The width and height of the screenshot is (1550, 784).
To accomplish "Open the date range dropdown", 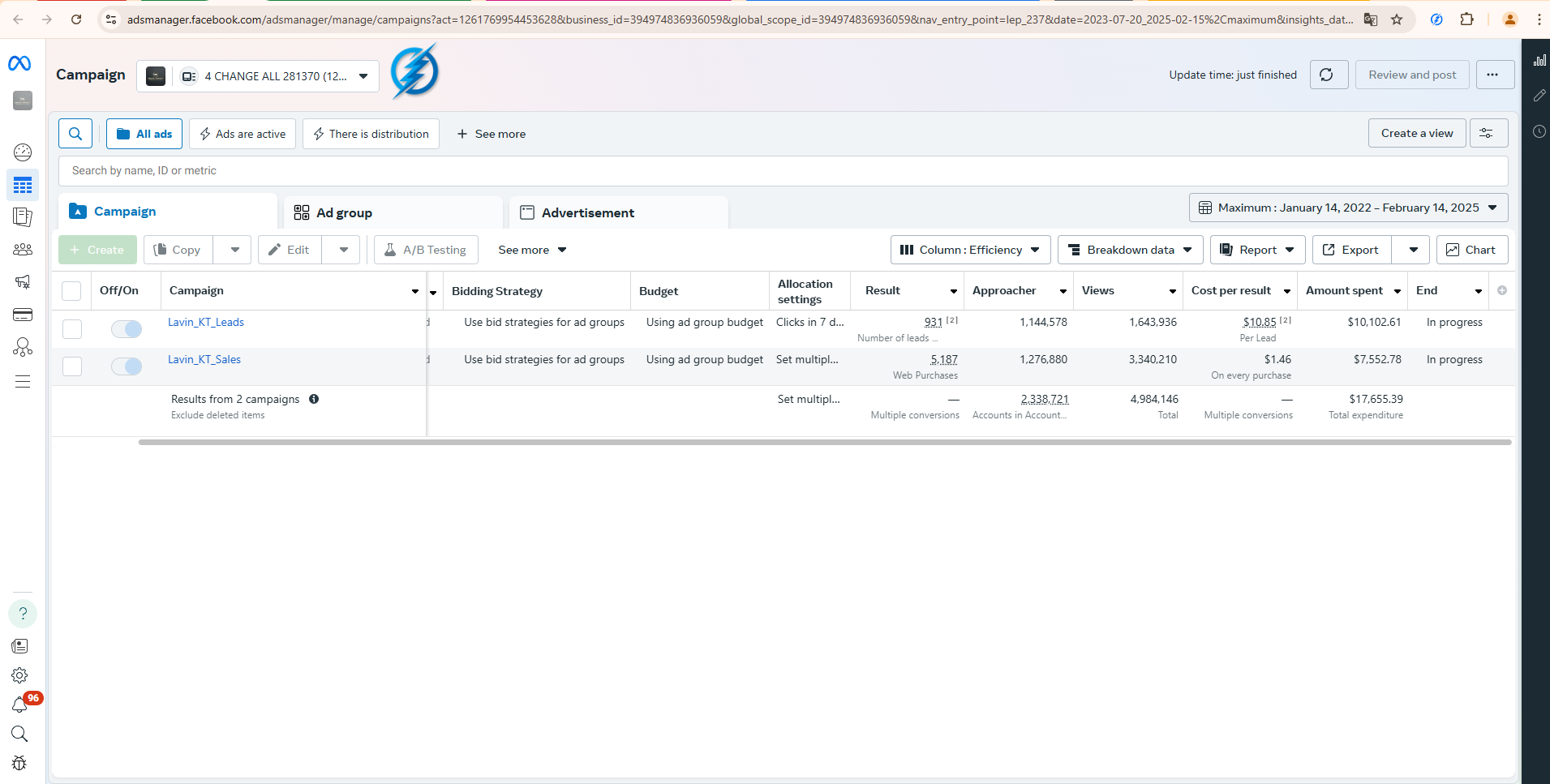I will pos(1348,208).
